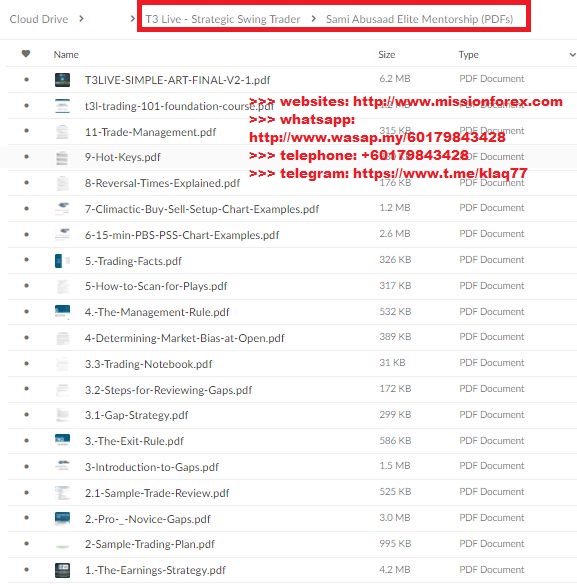This screenshot has height=584, width=577.
Task: Select file name t3l-trading-101-foundation-course.pdf
Action: pyautogui.click(x=179, y=106)
